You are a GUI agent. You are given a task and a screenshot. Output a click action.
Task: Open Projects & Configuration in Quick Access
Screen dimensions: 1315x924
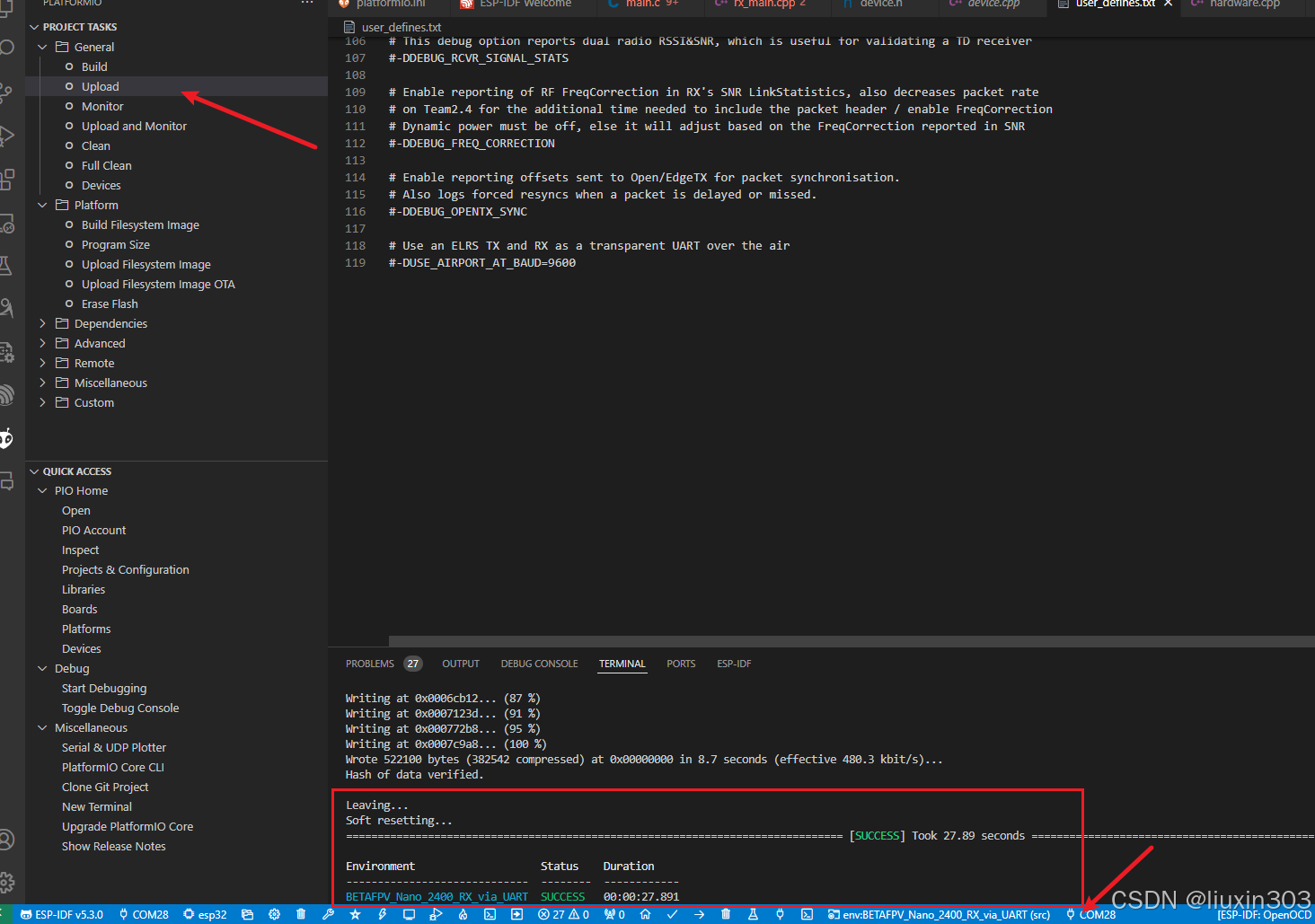(125, 570)
